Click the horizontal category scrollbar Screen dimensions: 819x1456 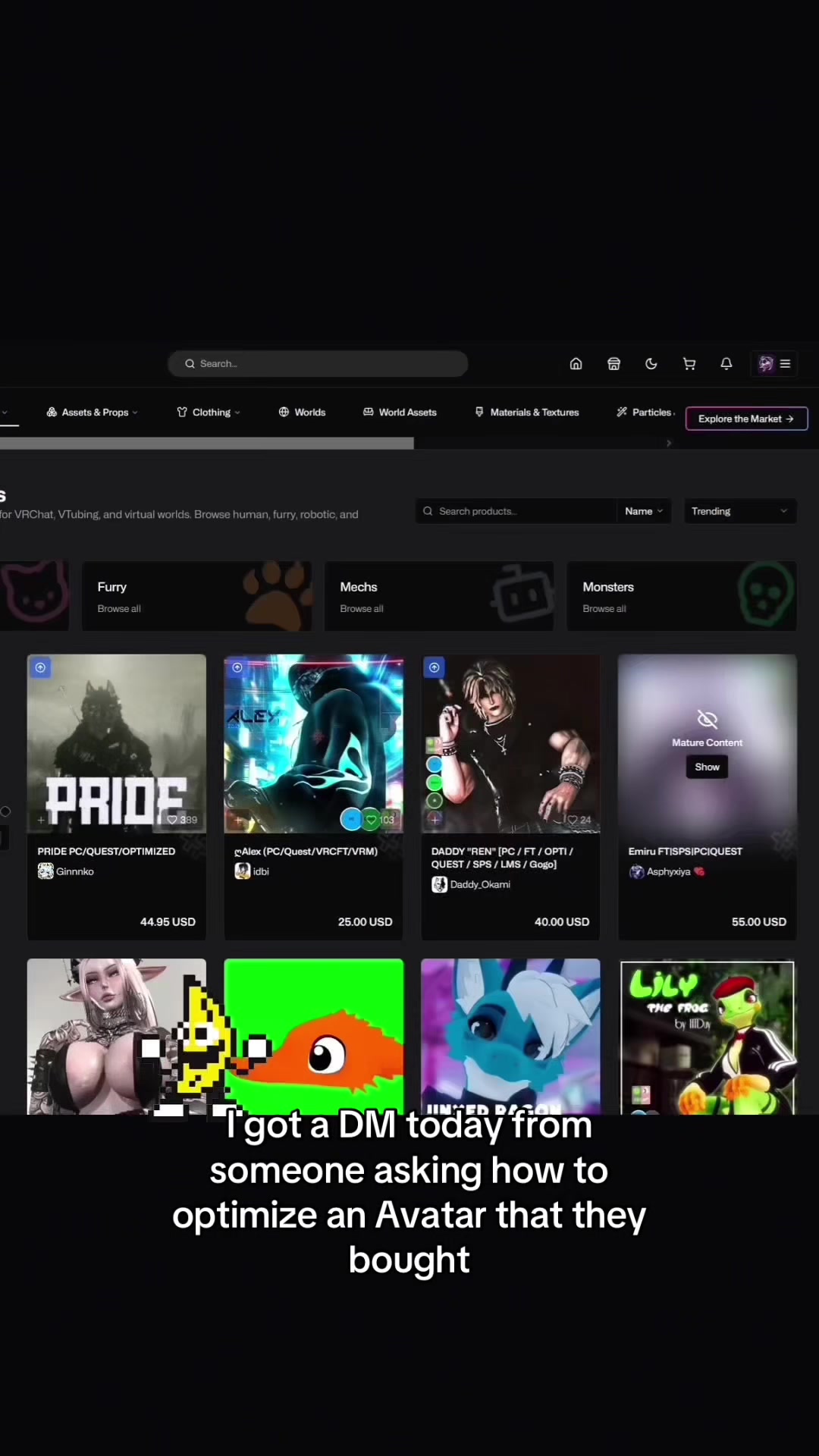pyautogui.click(x=206, y=444)
